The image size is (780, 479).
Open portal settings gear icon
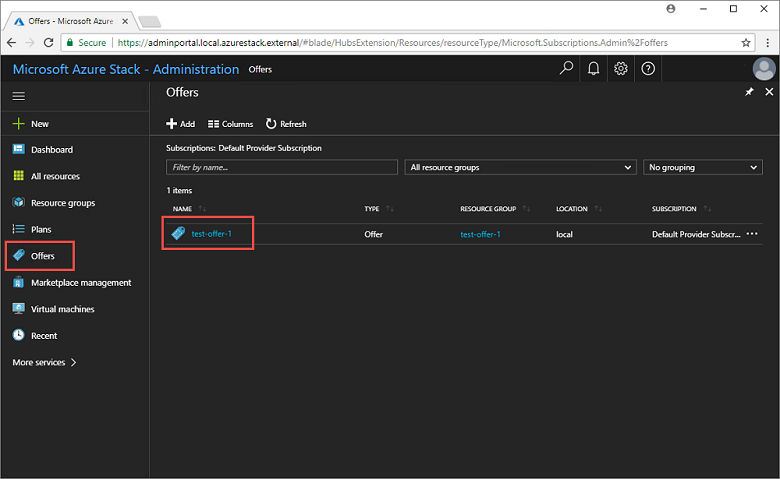(x=621, y=69)
